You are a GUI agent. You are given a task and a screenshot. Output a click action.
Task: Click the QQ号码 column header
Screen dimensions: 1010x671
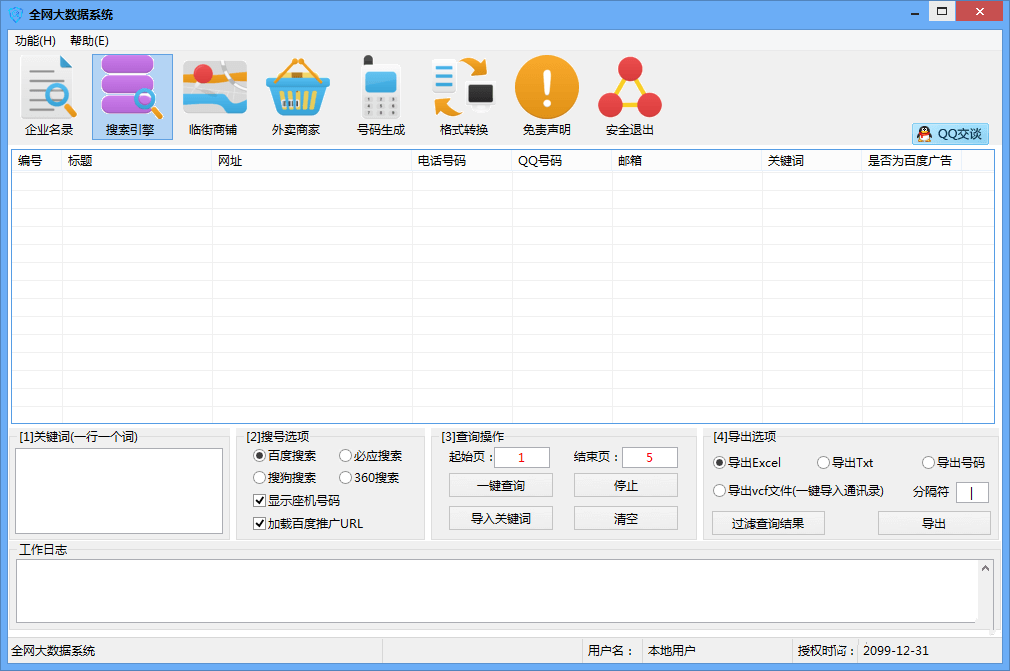[x=562, y=161]
